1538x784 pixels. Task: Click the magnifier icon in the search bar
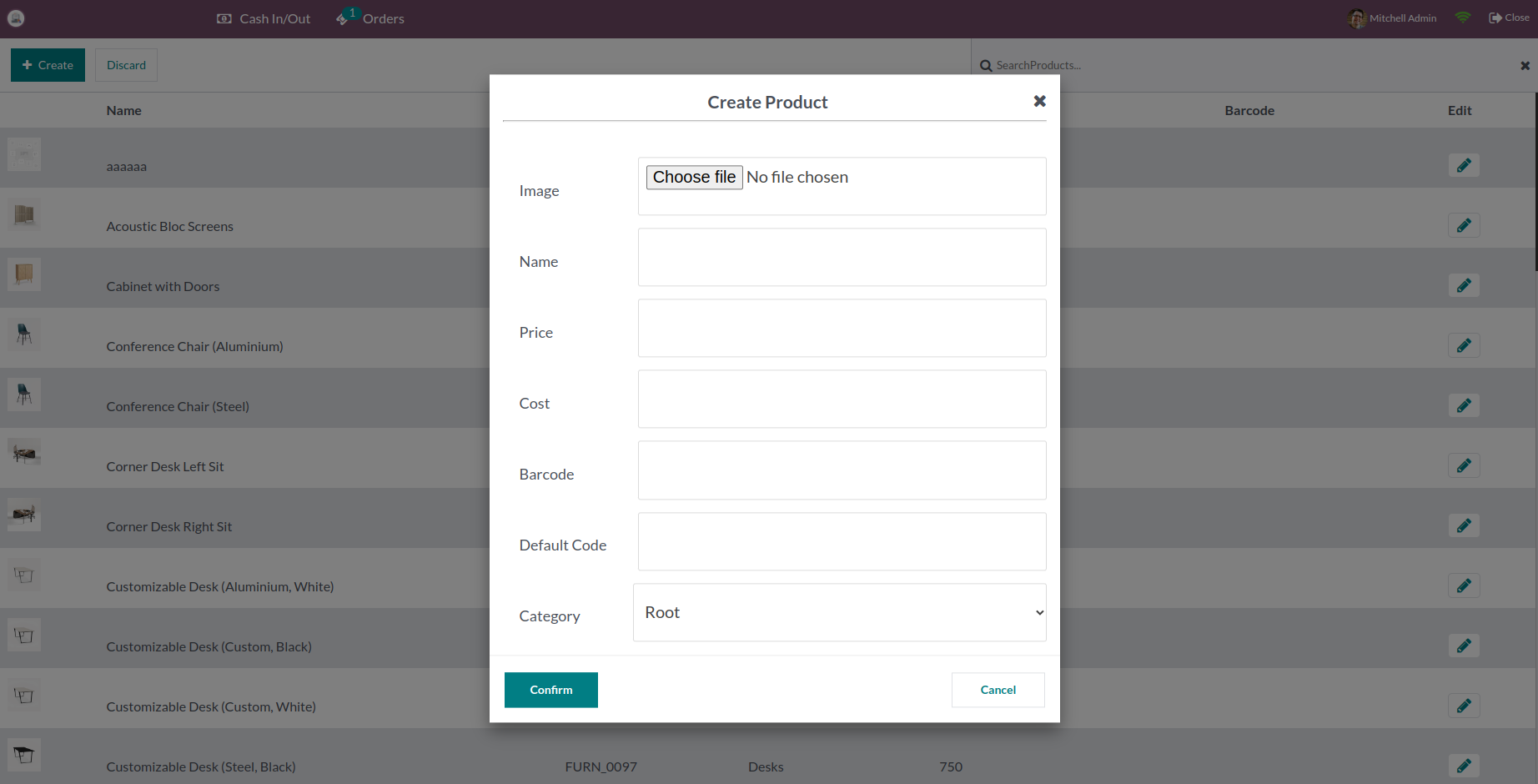pos(986,65)
